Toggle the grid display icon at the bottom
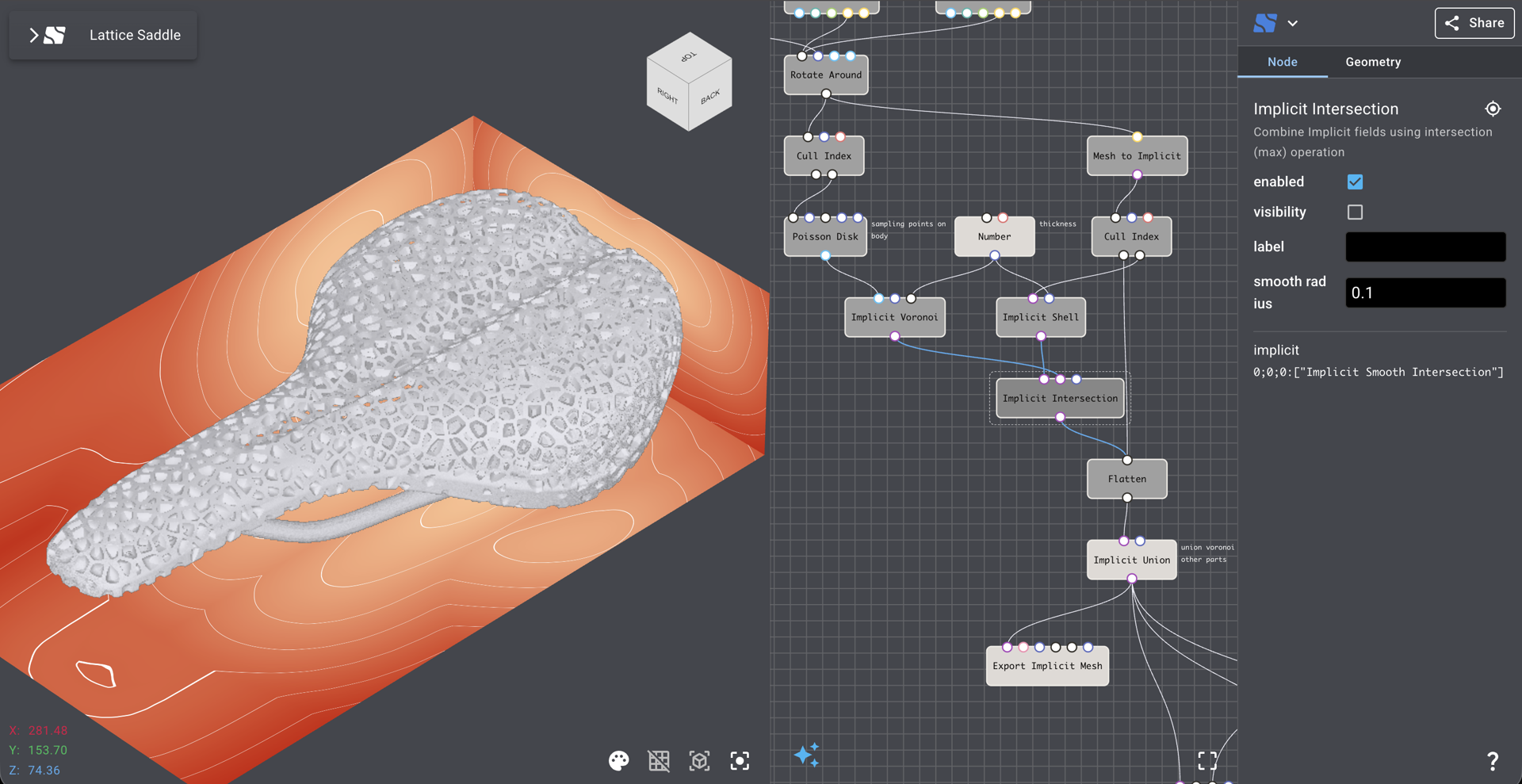 pyautogui.click(x=659, y=760)
